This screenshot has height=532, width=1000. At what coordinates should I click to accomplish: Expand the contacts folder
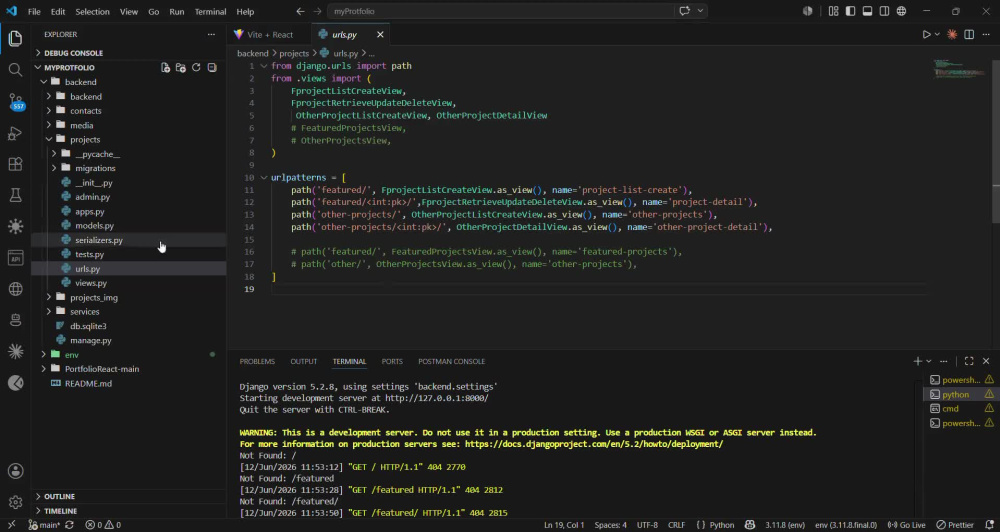click(85, 111)
